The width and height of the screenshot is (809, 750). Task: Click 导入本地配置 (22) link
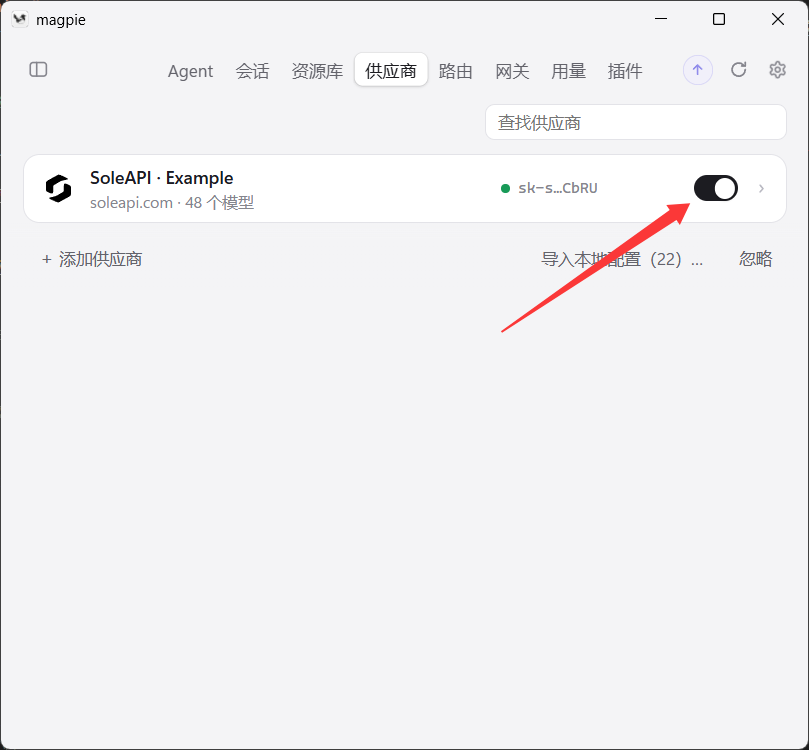click(622, 259)
